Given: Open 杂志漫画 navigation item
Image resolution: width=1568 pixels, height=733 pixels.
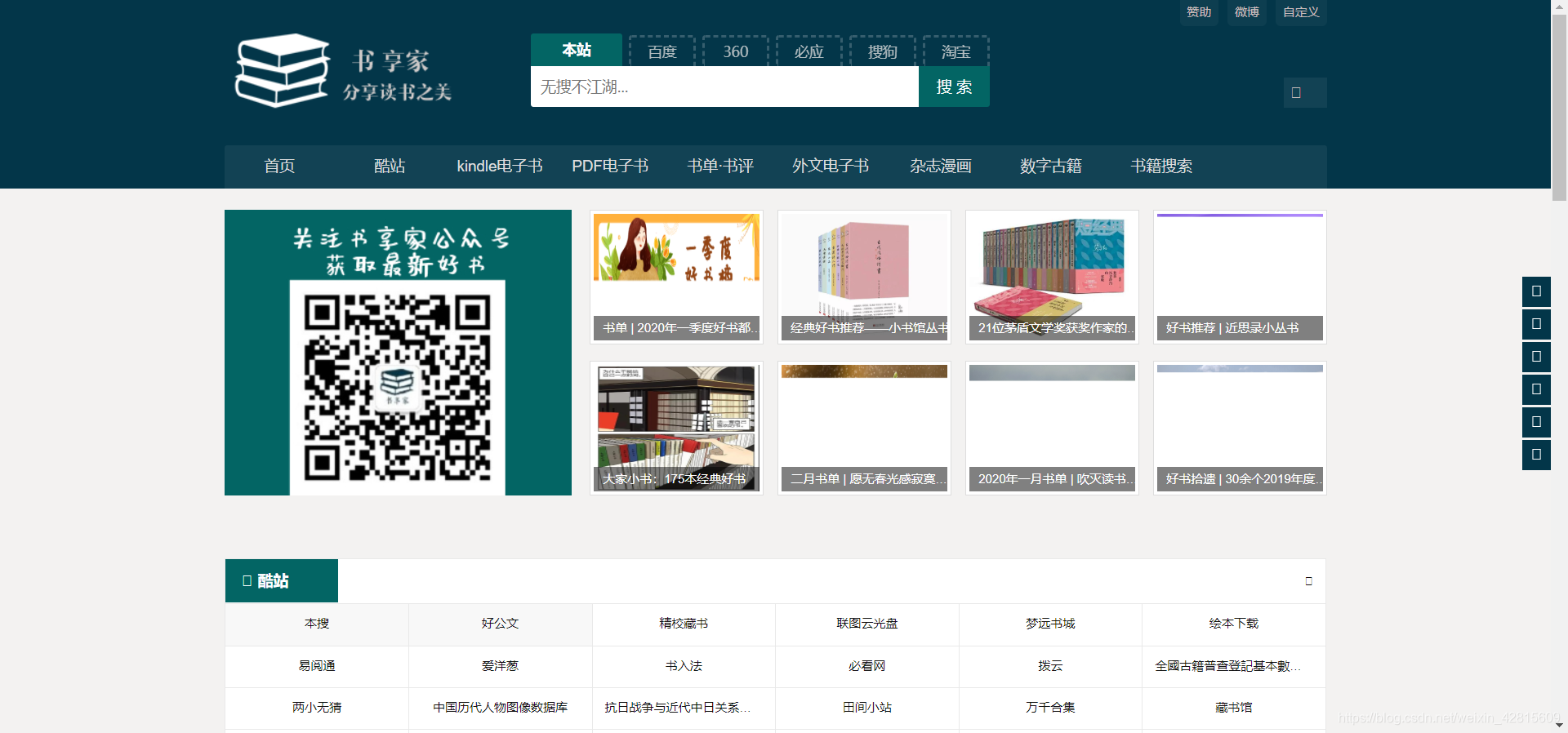Looking at the screenshot, I should (941, 167).
